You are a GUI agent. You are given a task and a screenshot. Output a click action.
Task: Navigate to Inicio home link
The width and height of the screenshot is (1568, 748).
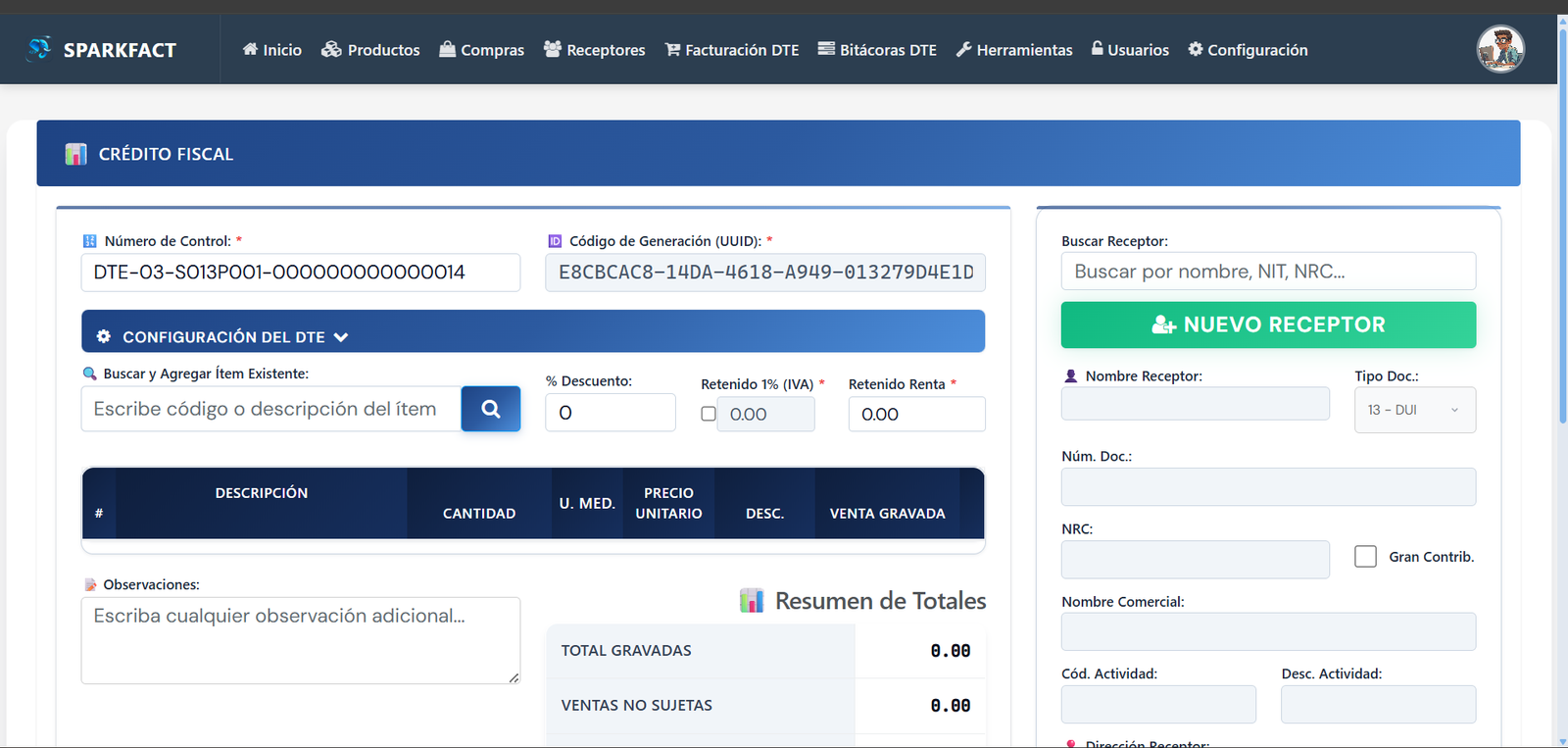271,50
